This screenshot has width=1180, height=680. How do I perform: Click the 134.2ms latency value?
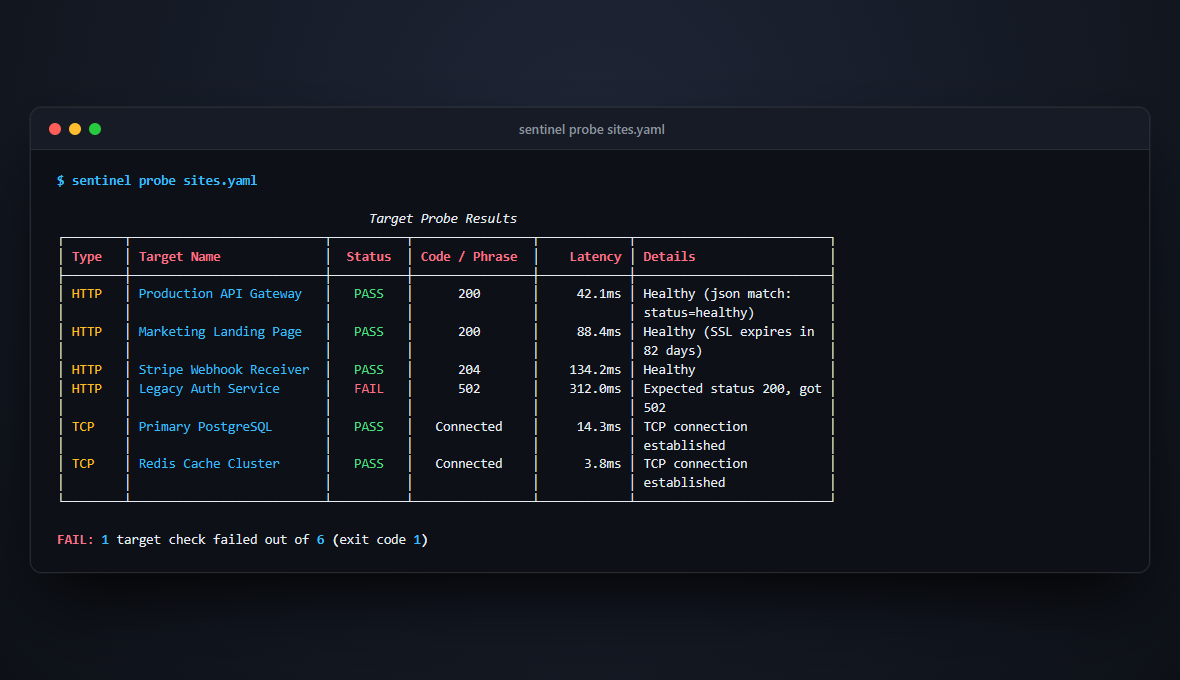tap(595, 369)
